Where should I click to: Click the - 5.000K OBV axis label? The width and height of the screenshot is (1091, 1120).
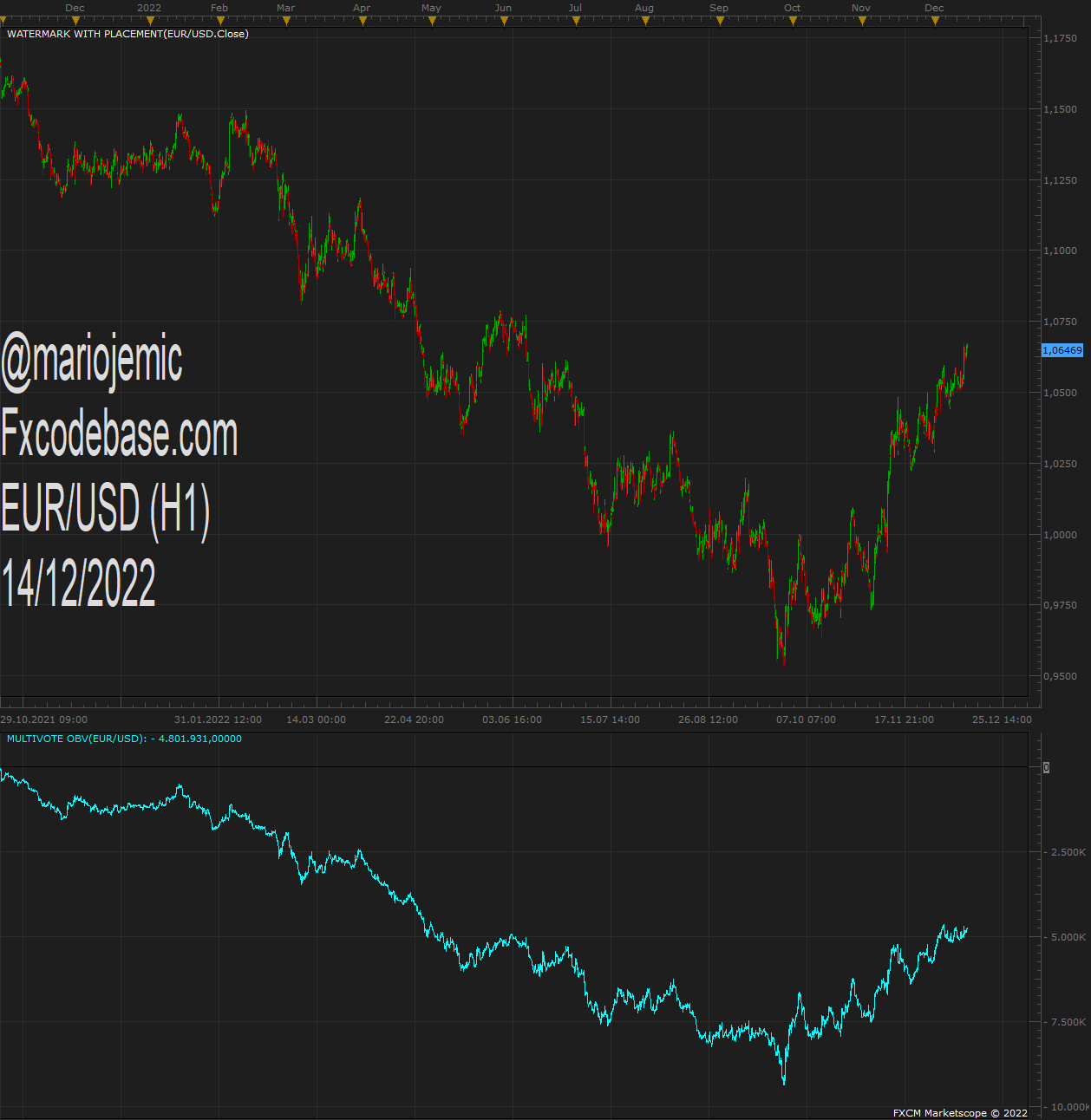coord(1065,937)
